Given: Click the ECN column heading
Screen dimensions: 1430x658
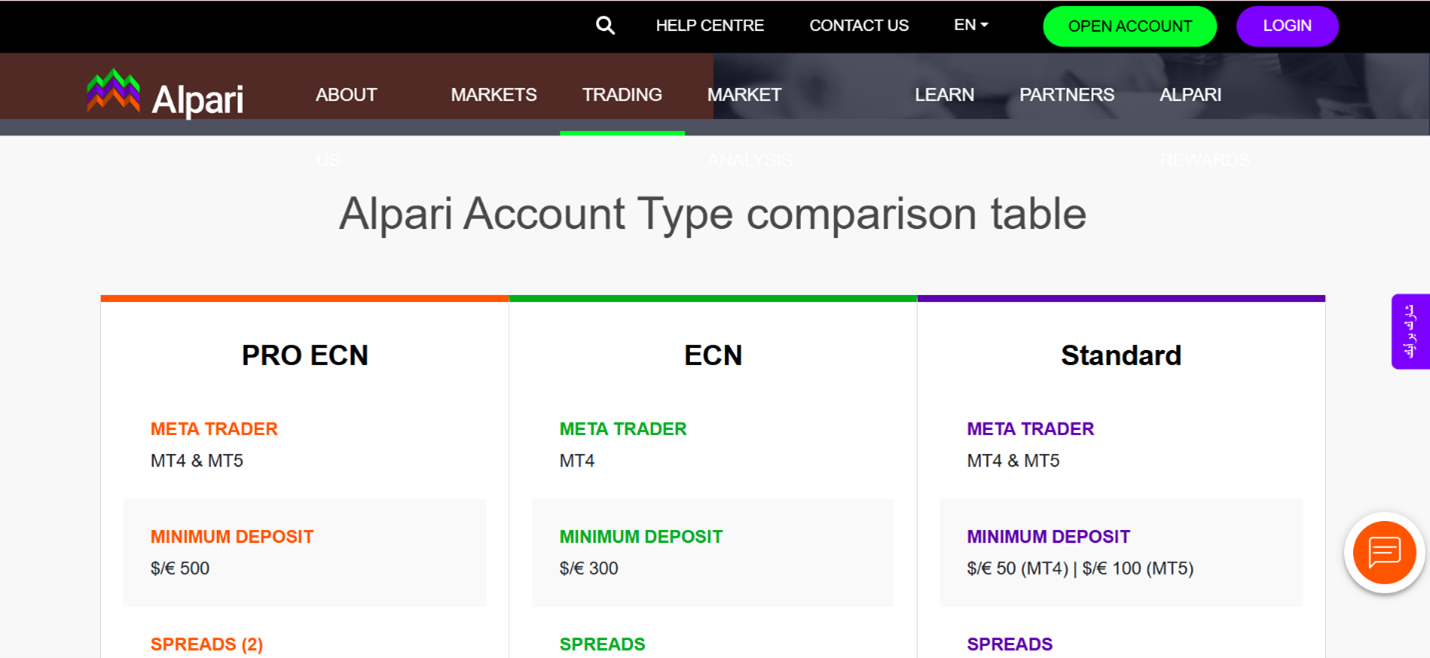Looking at the screenshot, I should click(713, 355).
